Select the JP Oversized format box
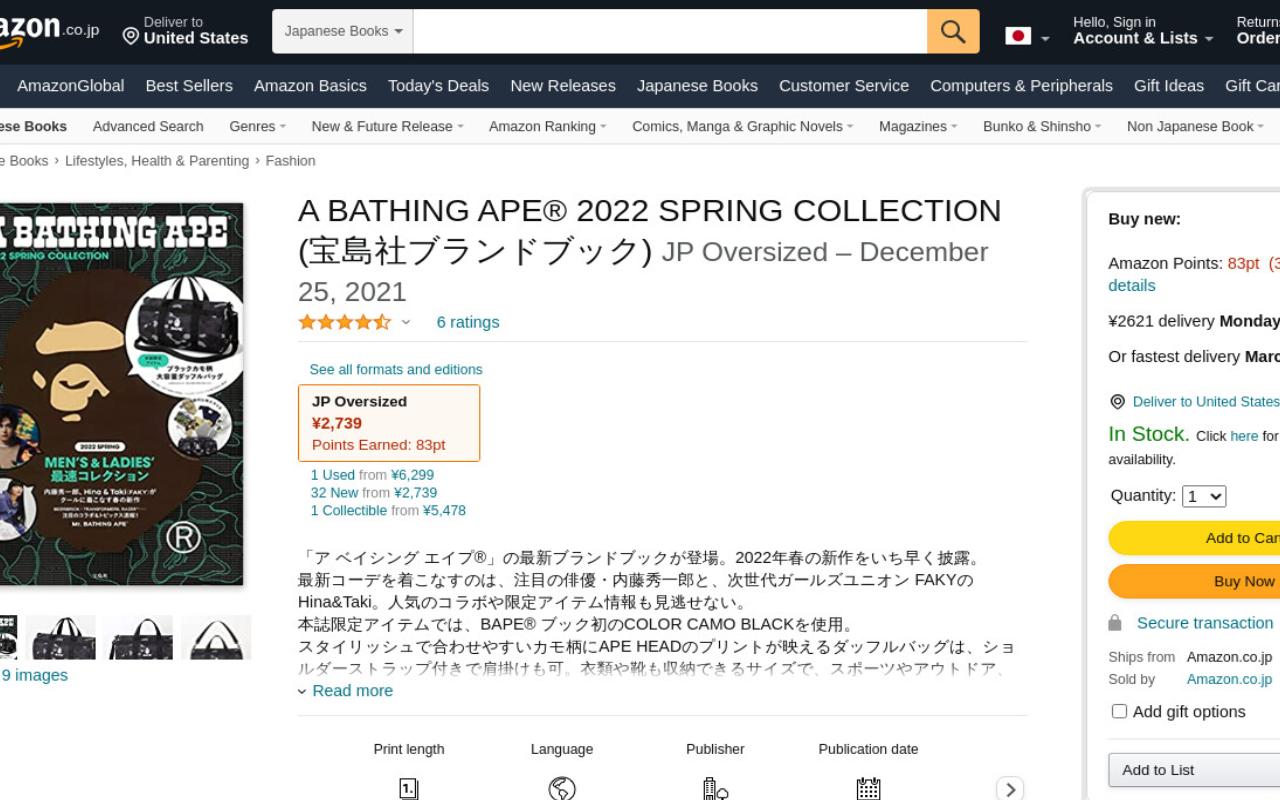The image size is (1280, 800). point(389,423)
